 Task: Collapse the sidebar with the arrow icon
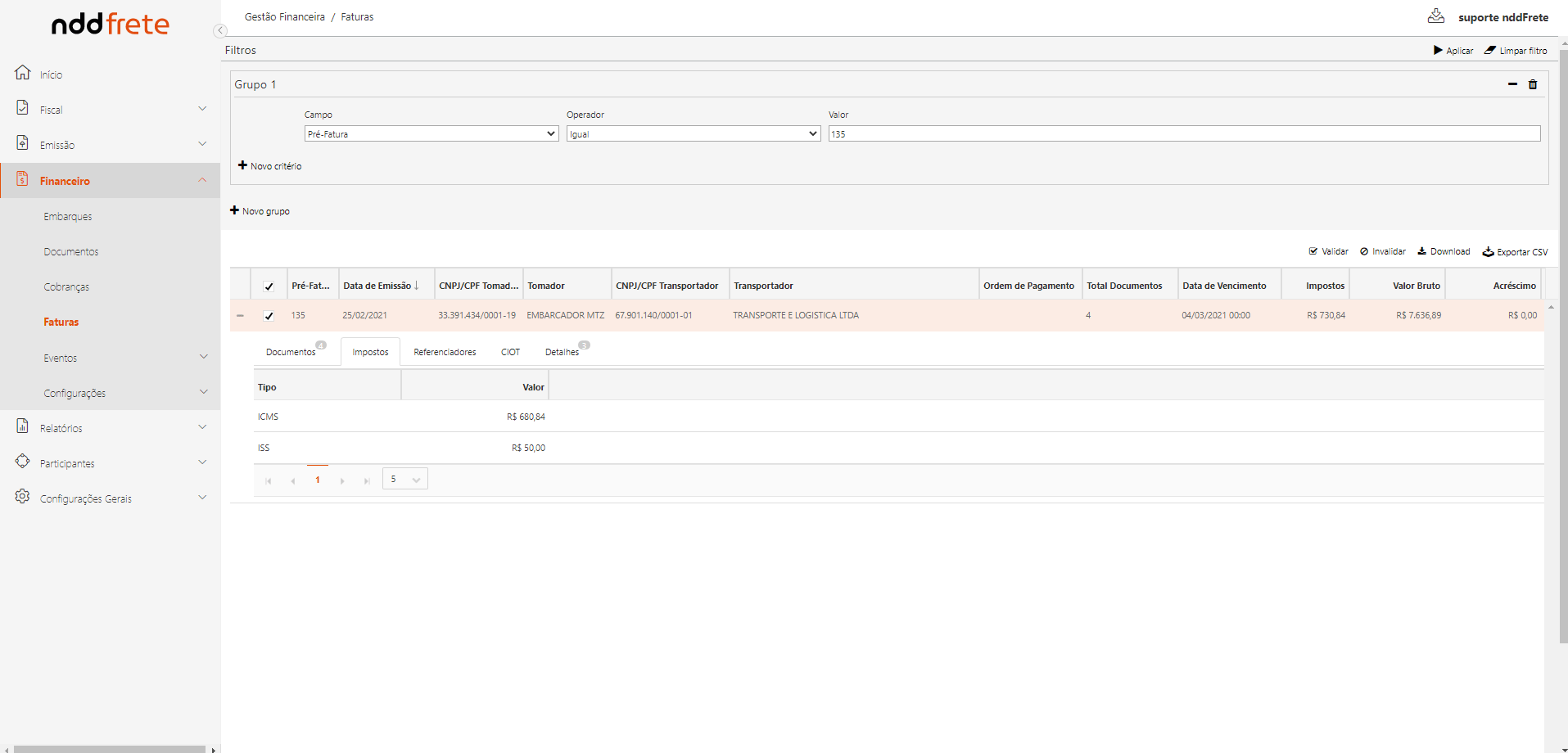(x=219, y=31)
